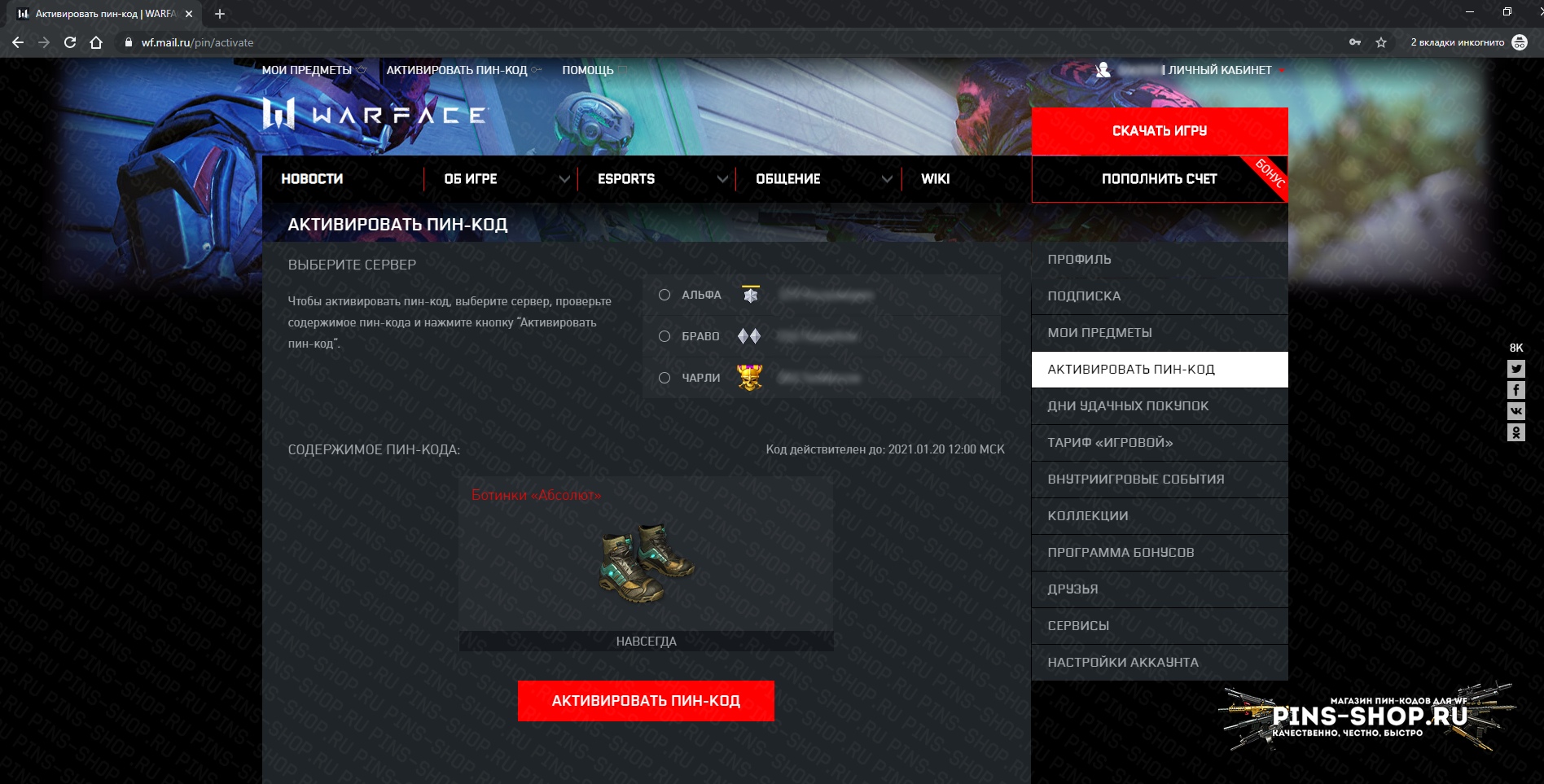This screenshot has width=1544, height=784.
Task: Expand the Общение menu chevron
Action: pos(887,179)
